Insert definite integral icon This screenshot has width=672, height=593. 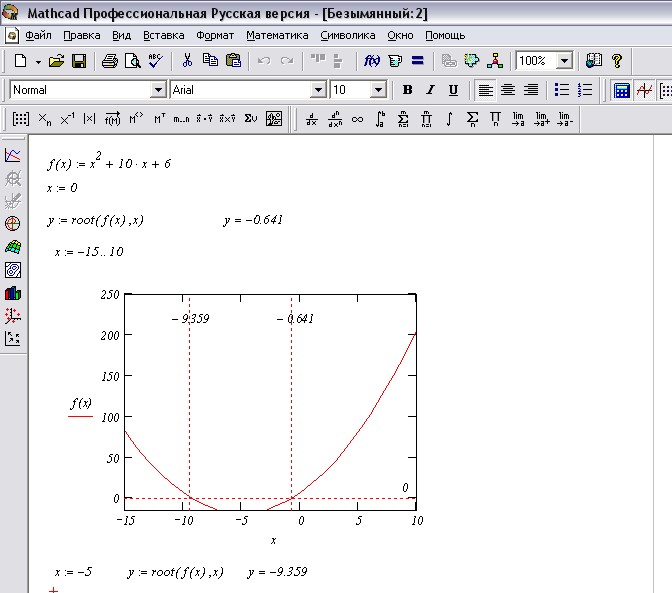coord(380,119)
